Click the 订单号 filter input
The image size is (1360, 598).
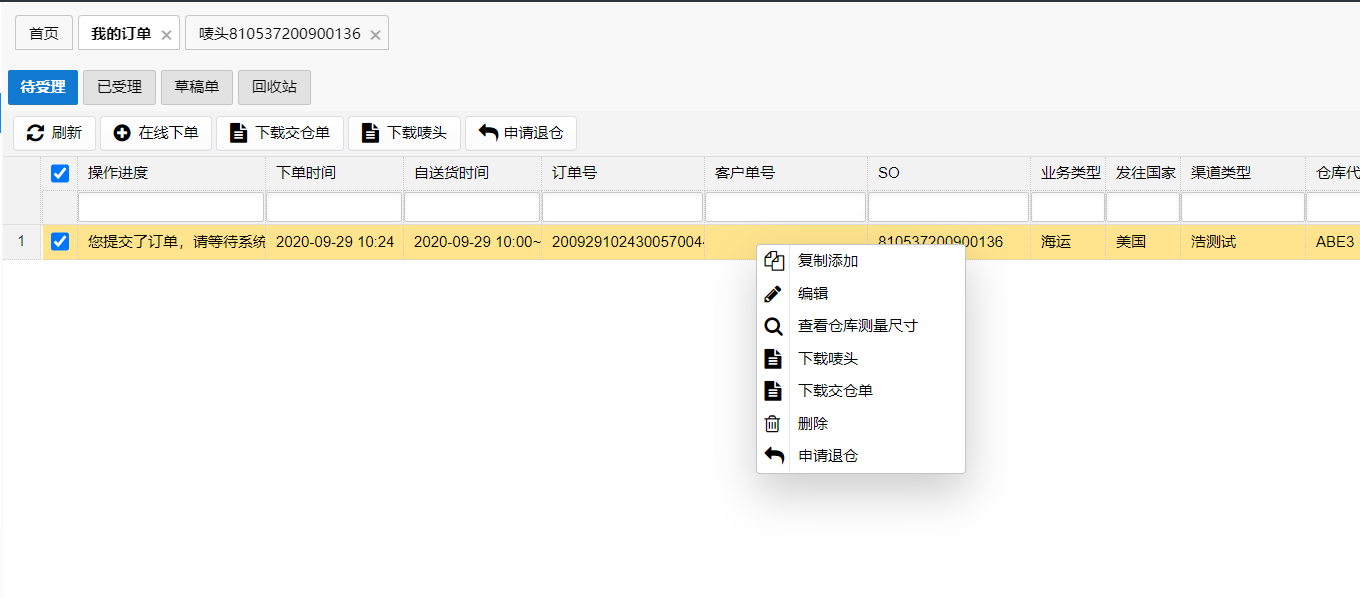tap(622, 207)
